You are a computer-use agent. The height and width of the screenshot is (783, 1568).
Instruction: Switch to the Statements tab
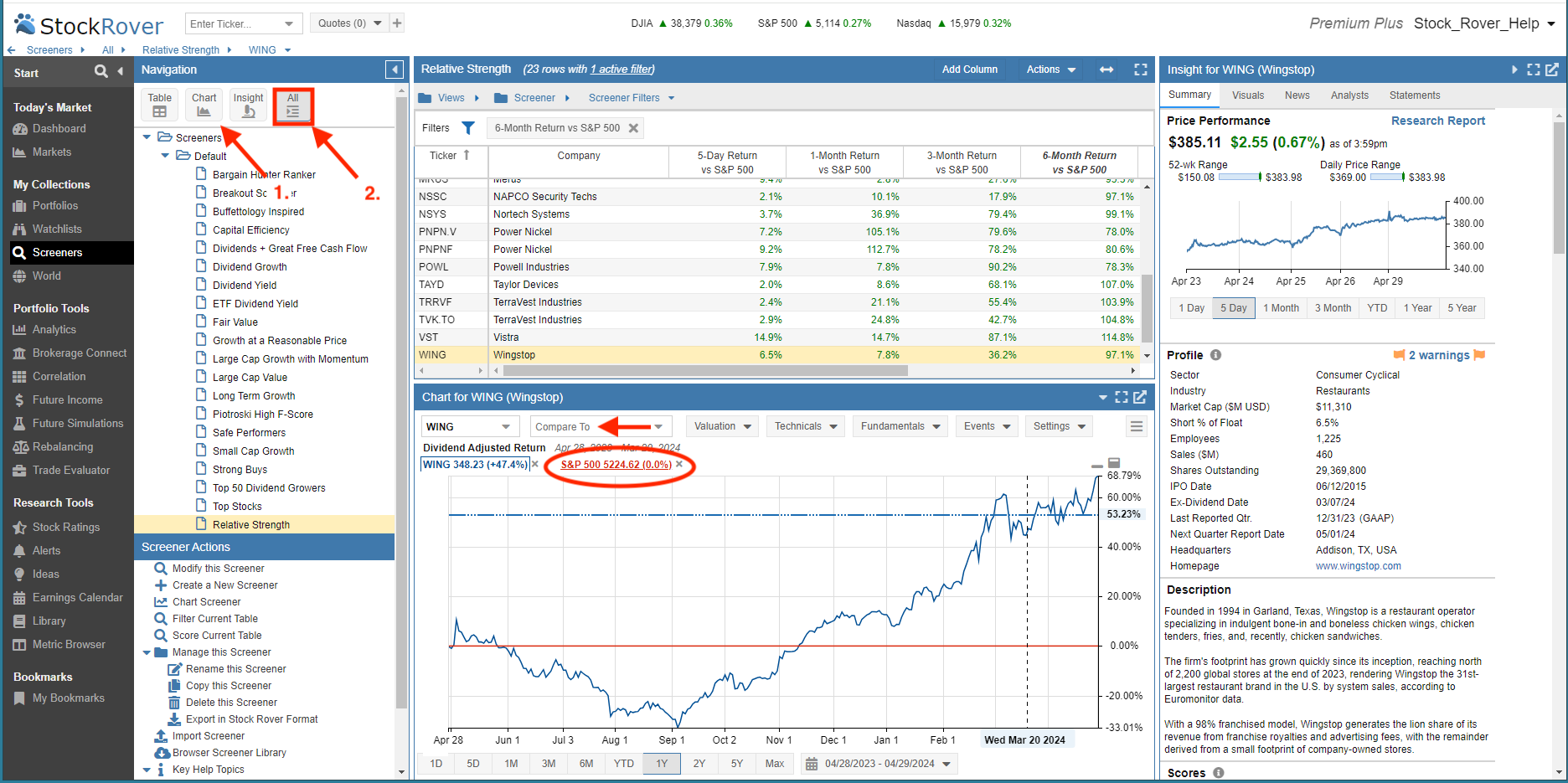coord(1414,95)
